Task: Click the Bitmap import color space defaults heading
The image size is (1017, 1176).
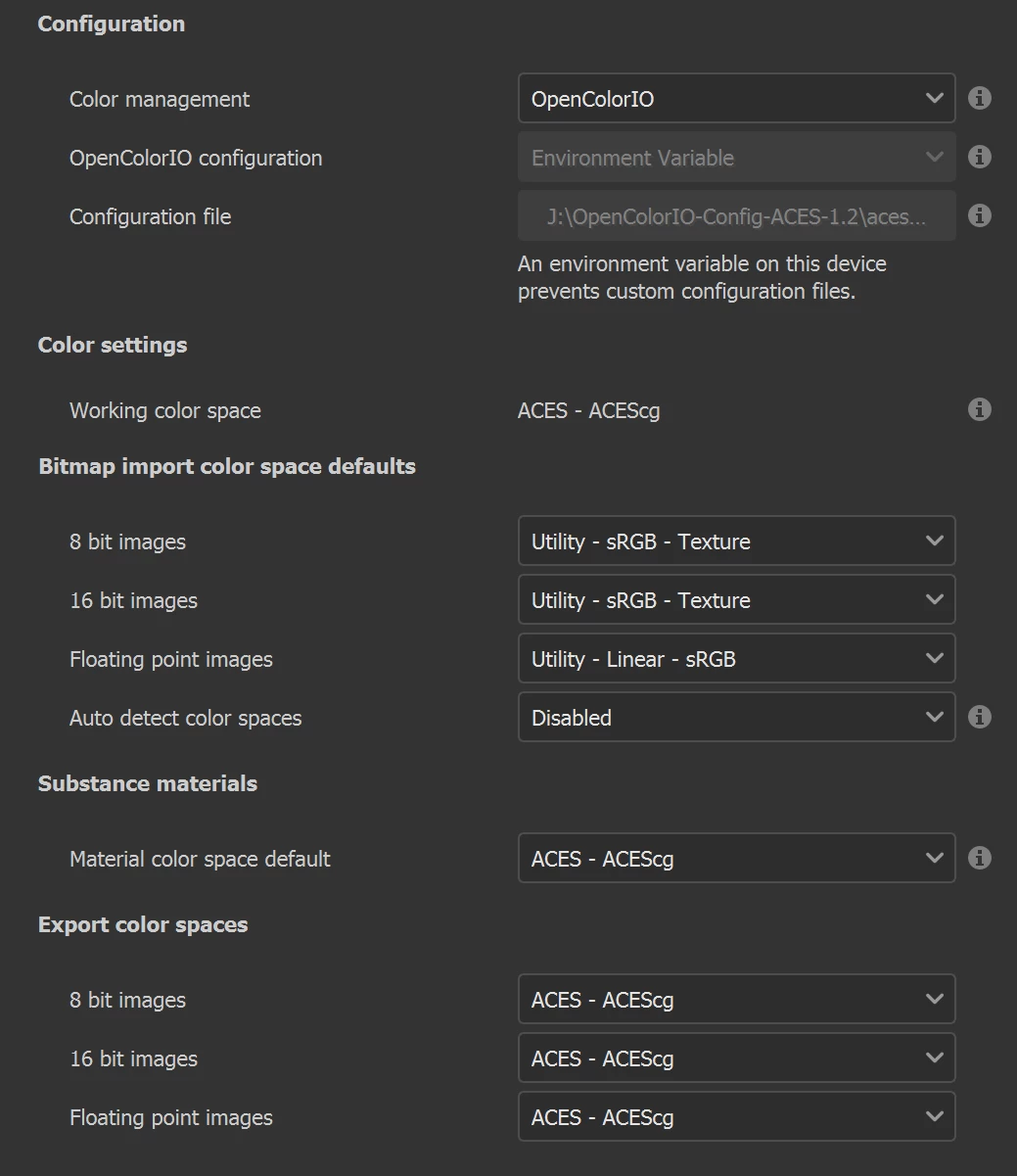Action: [227, 466]
